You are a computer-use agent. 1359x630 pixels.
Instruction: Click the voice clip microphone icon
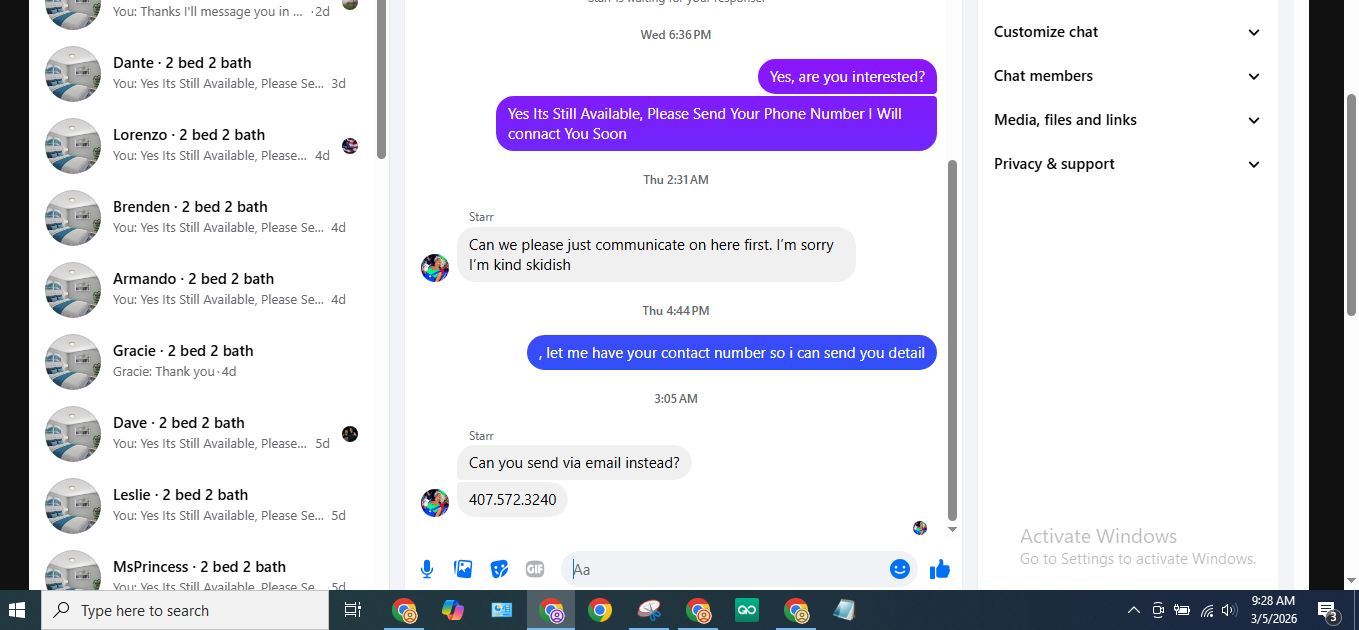coord(427,569)
